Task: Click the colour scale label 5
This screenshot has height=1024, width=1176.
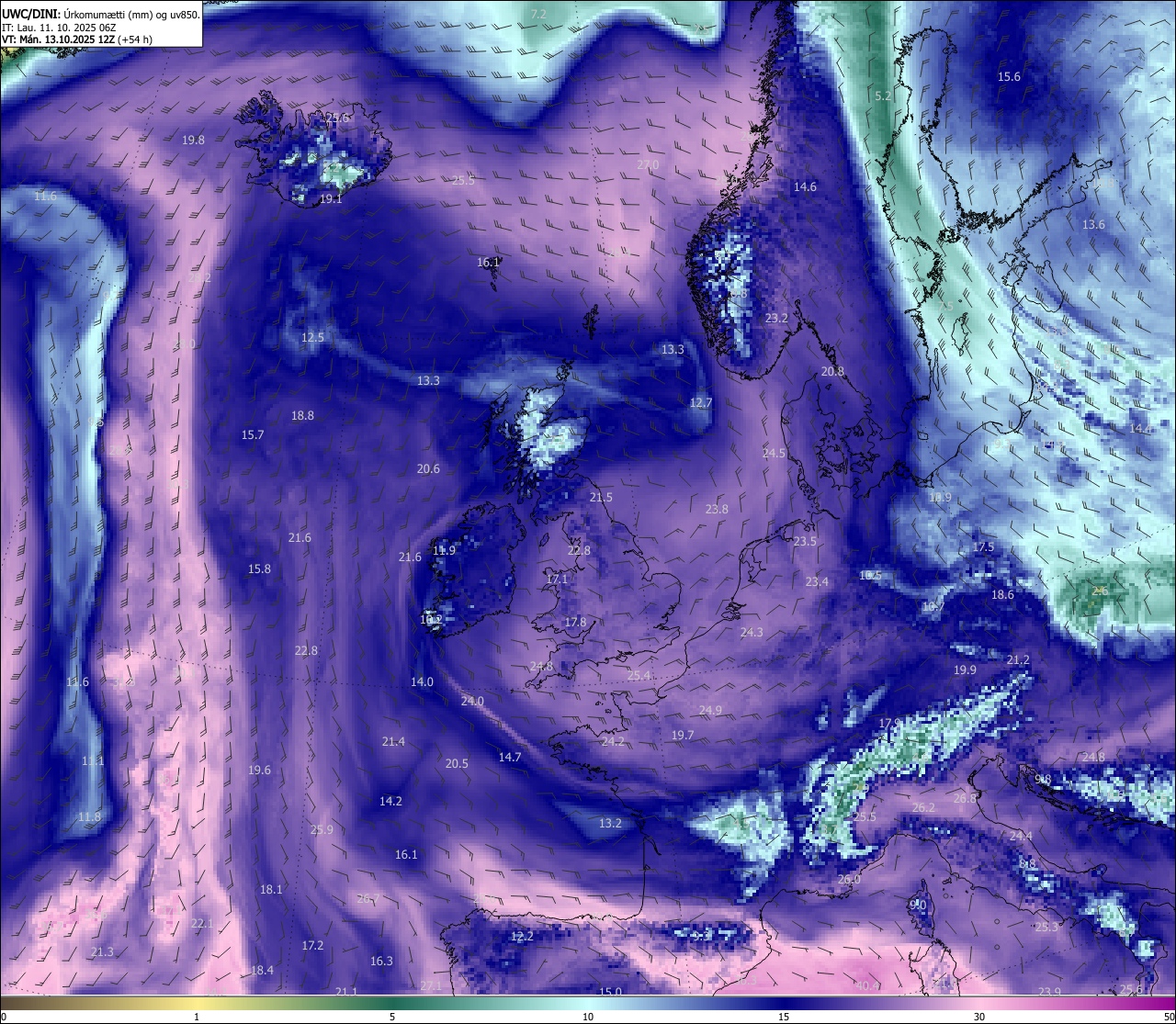Action: click(392, 1017)
